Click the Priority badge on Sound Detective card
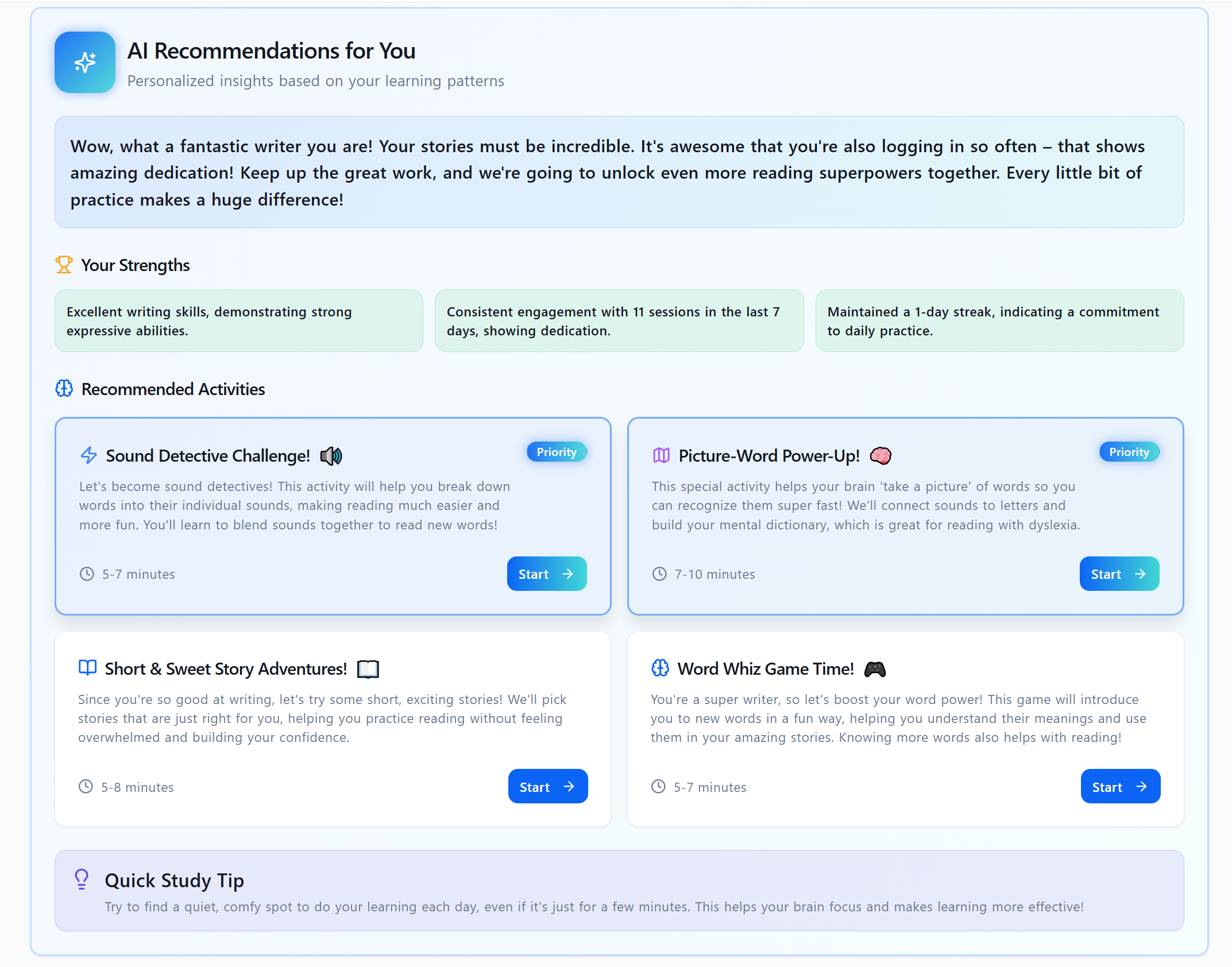 point(556,452)
